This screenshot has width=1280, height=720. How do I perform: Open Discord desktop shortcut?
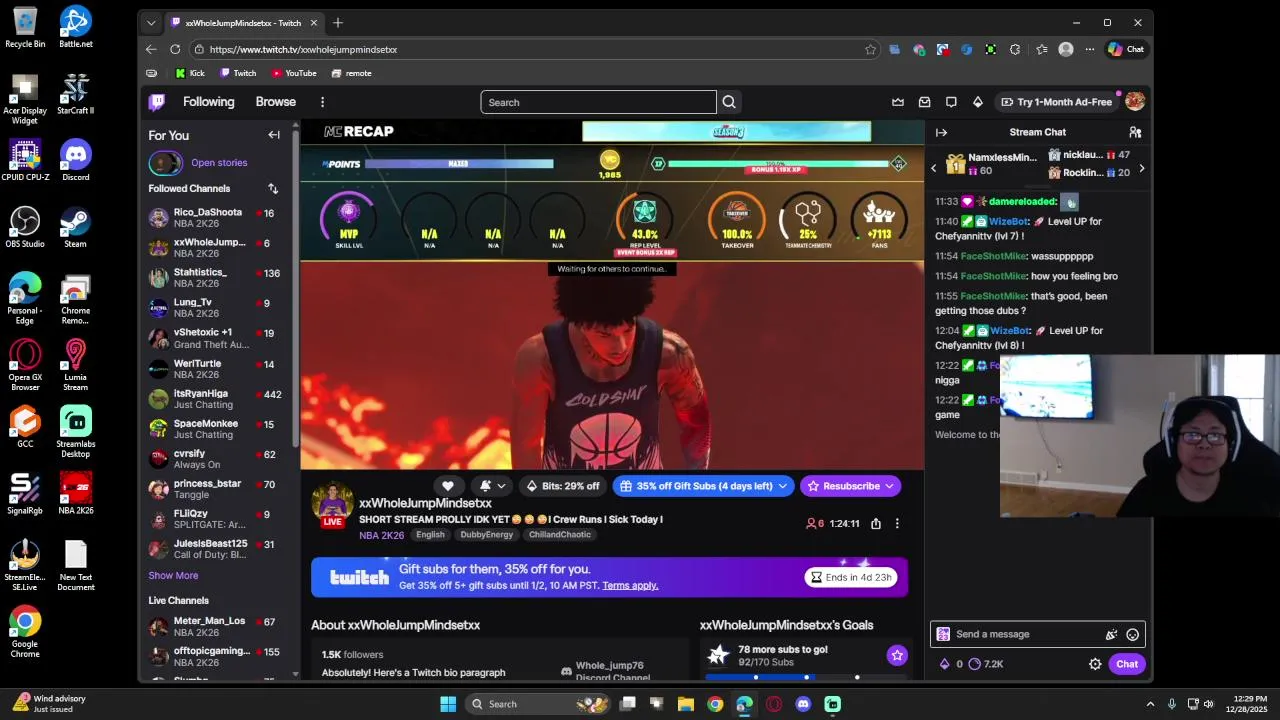pos(75,160)
